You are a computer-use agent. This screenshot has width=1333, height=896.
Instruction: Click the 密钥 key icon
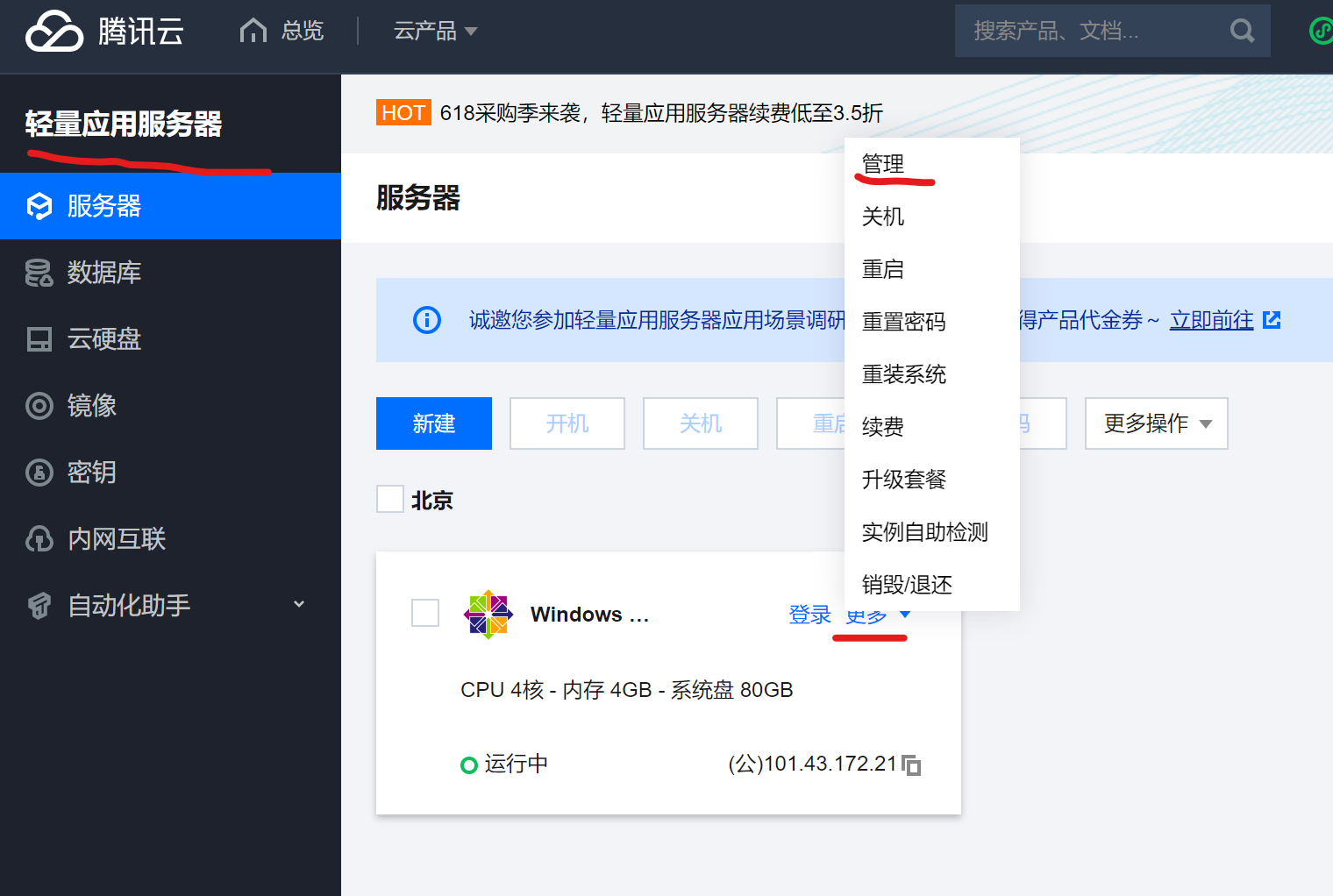(39, 473)
